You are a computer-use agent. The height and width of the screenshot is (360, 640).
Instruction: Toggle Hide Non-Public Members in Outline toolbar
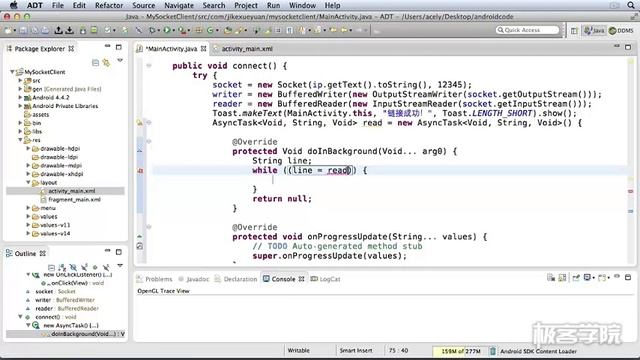click(95, 267)
